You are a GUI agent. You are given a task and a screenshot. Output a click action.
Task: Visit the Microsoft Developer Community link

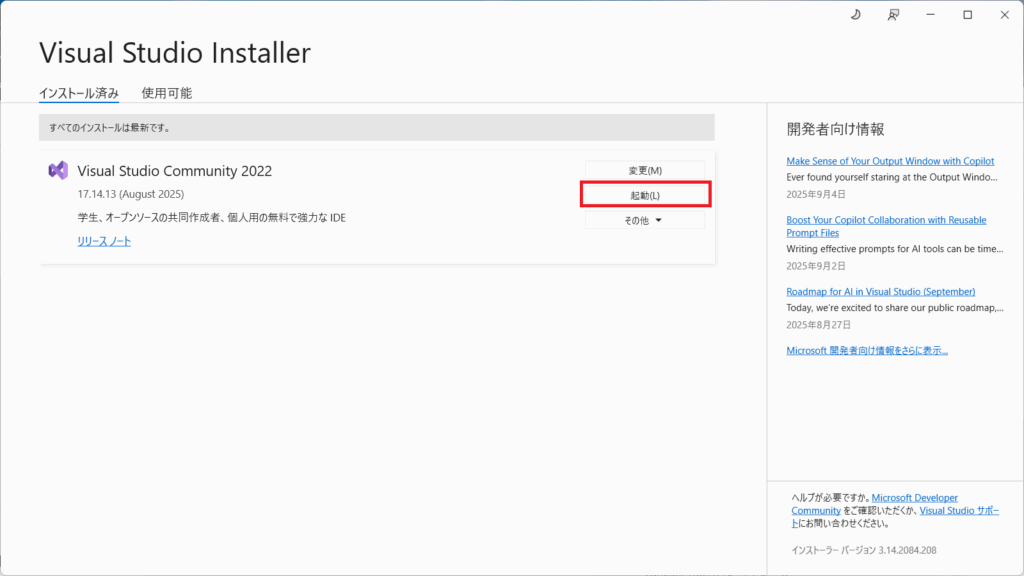tap(914, 498)
